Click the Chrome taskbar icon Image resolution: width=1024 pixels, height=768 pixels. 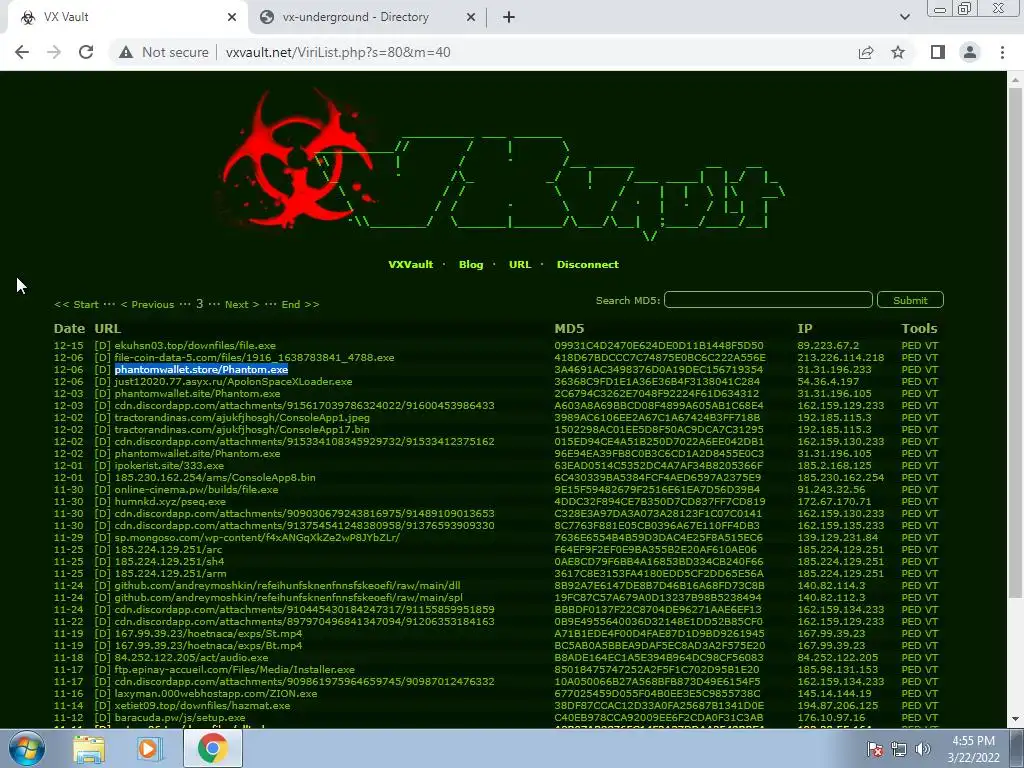pyautogui.click(x=212, y=748)
